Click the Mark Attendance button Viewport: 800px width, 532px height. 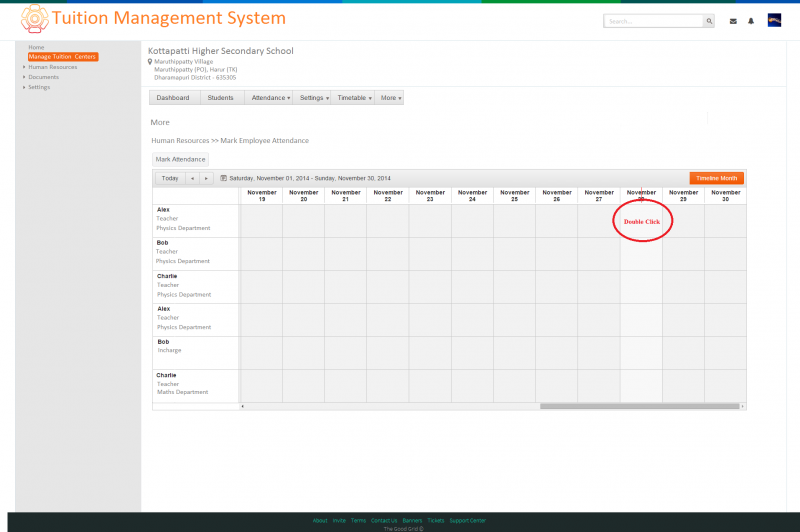coord(181,160)
